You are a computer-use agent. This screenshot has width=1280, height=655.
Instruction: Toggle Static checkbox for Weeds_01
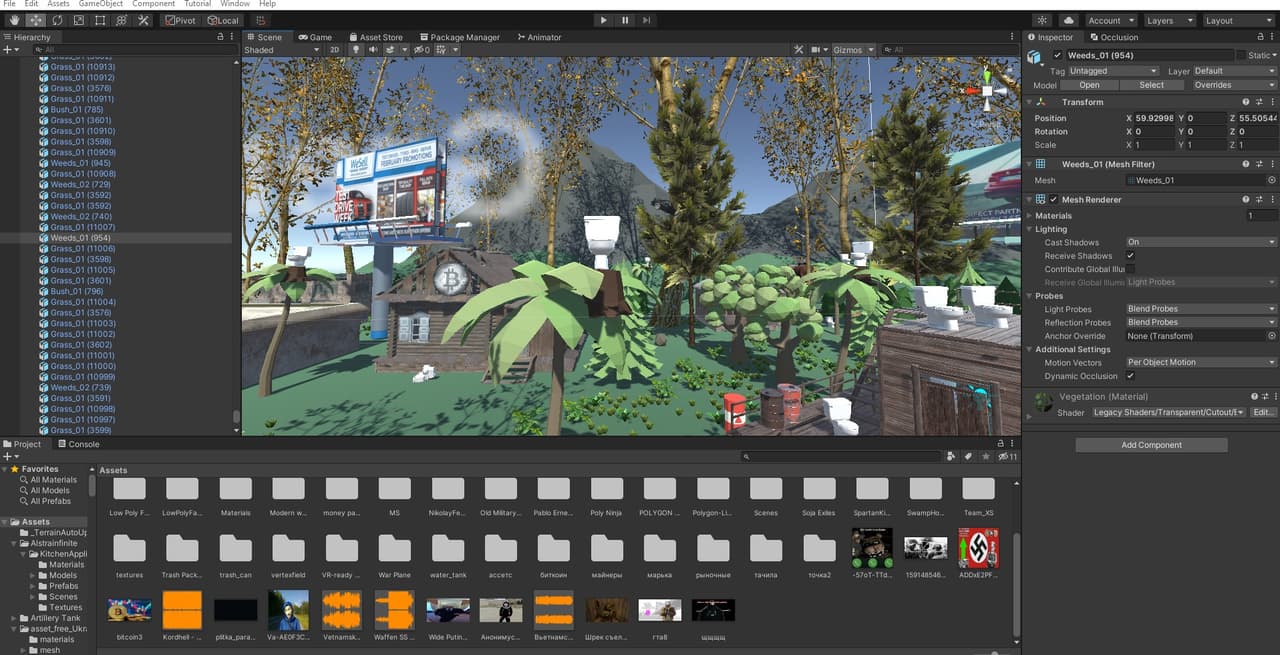pos(1242,56)
